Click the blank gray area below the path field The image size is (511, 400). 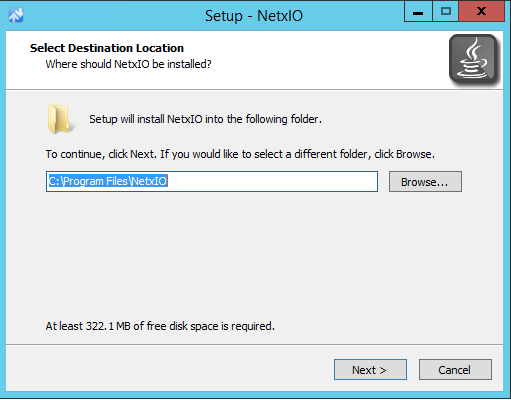pyautogui.click(x=253, y=253)
